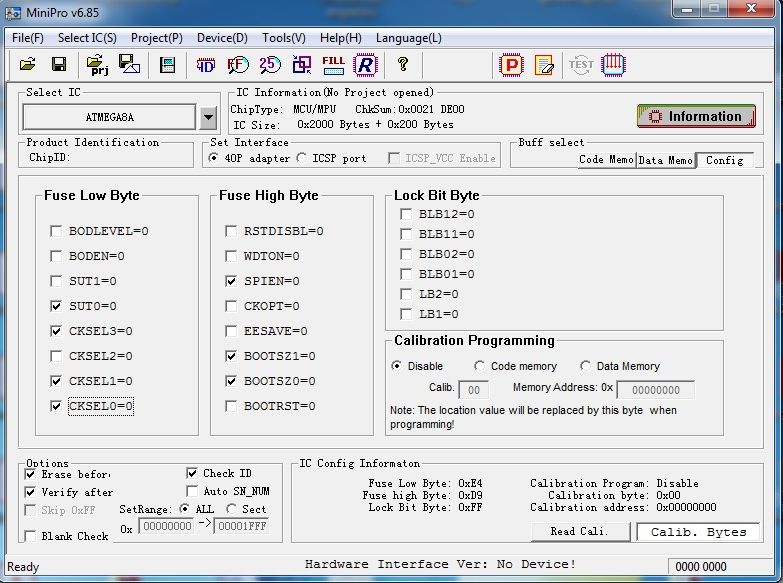
Task: Select the ALL range radio button
Action: tap(184, 509)
